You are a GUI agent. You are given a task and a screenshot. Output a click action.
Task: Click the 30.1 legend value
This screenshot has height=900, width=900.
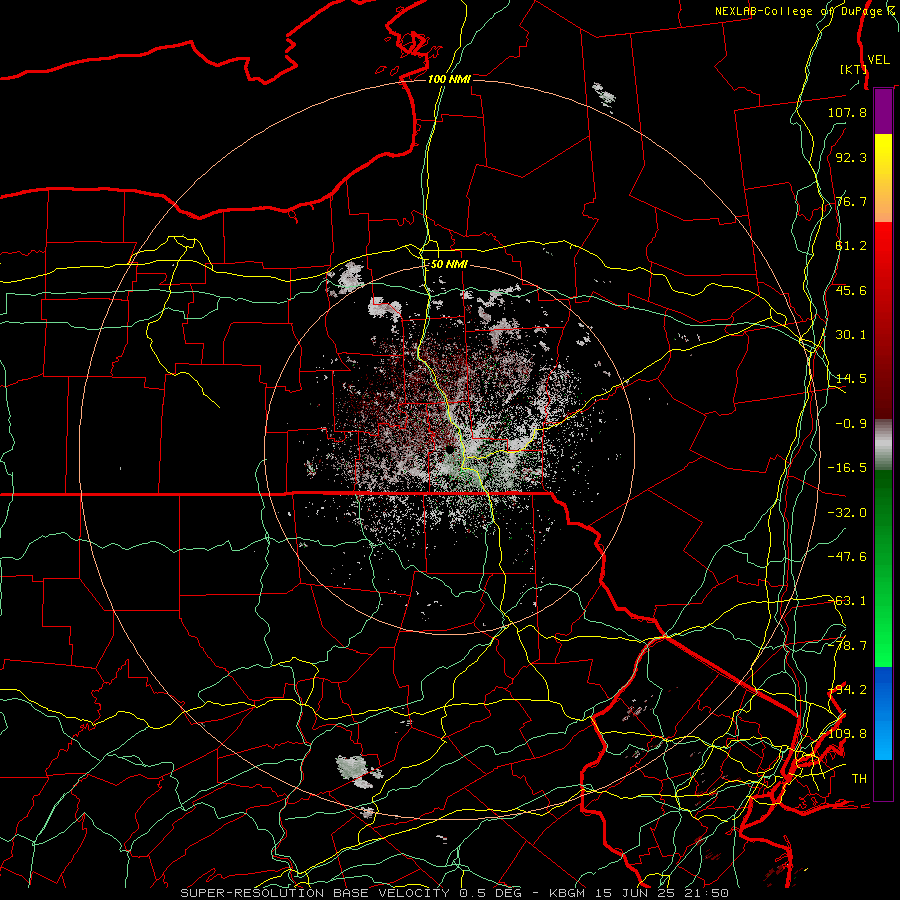(851, 335)
